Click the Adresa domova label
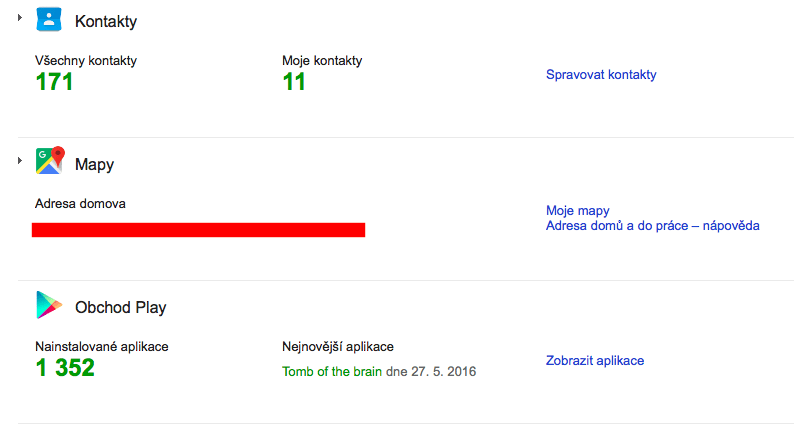The image size is (803, 432). [x=80, y=204]
